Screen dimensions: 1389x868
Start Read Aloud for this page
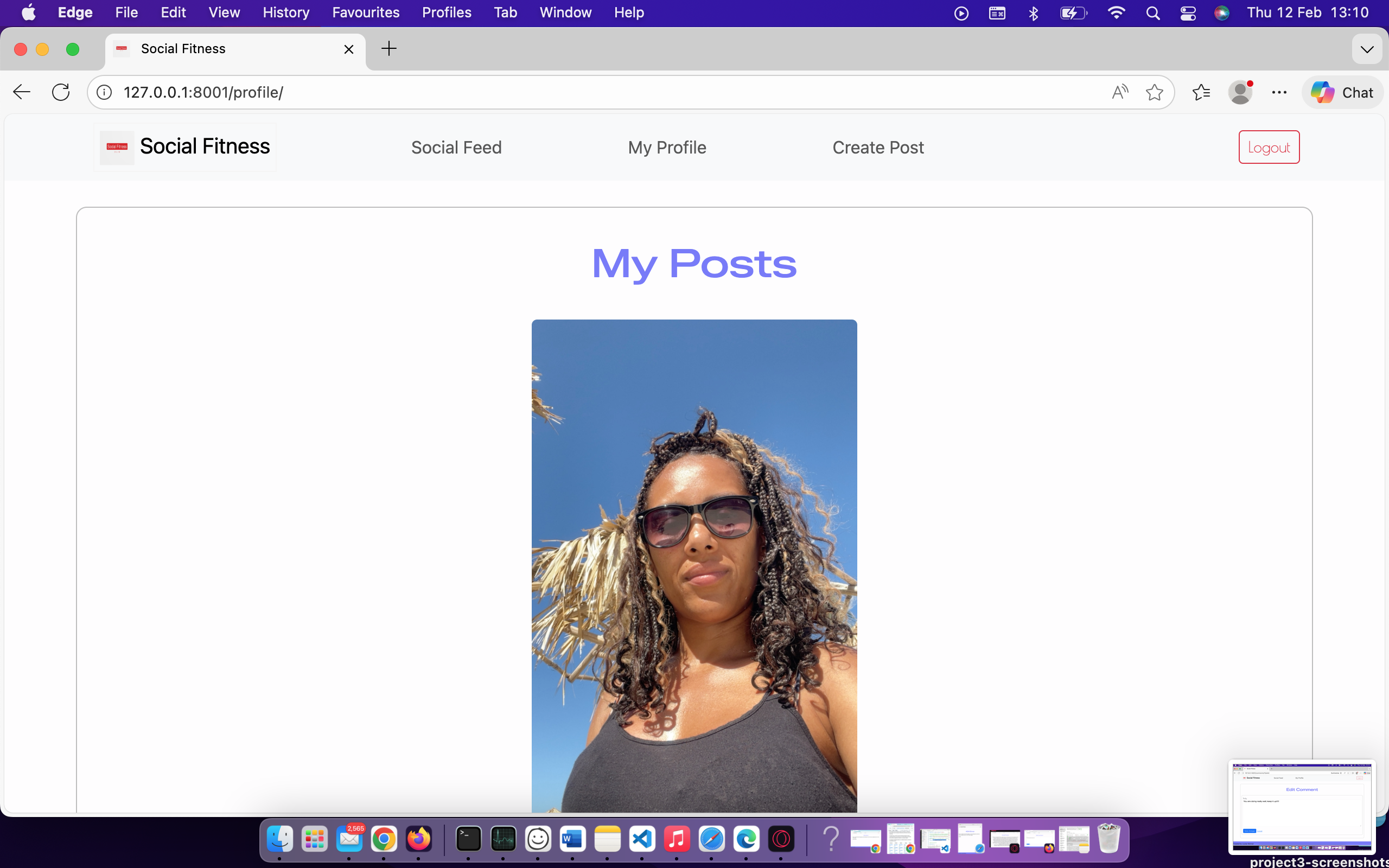[1119, 92]
